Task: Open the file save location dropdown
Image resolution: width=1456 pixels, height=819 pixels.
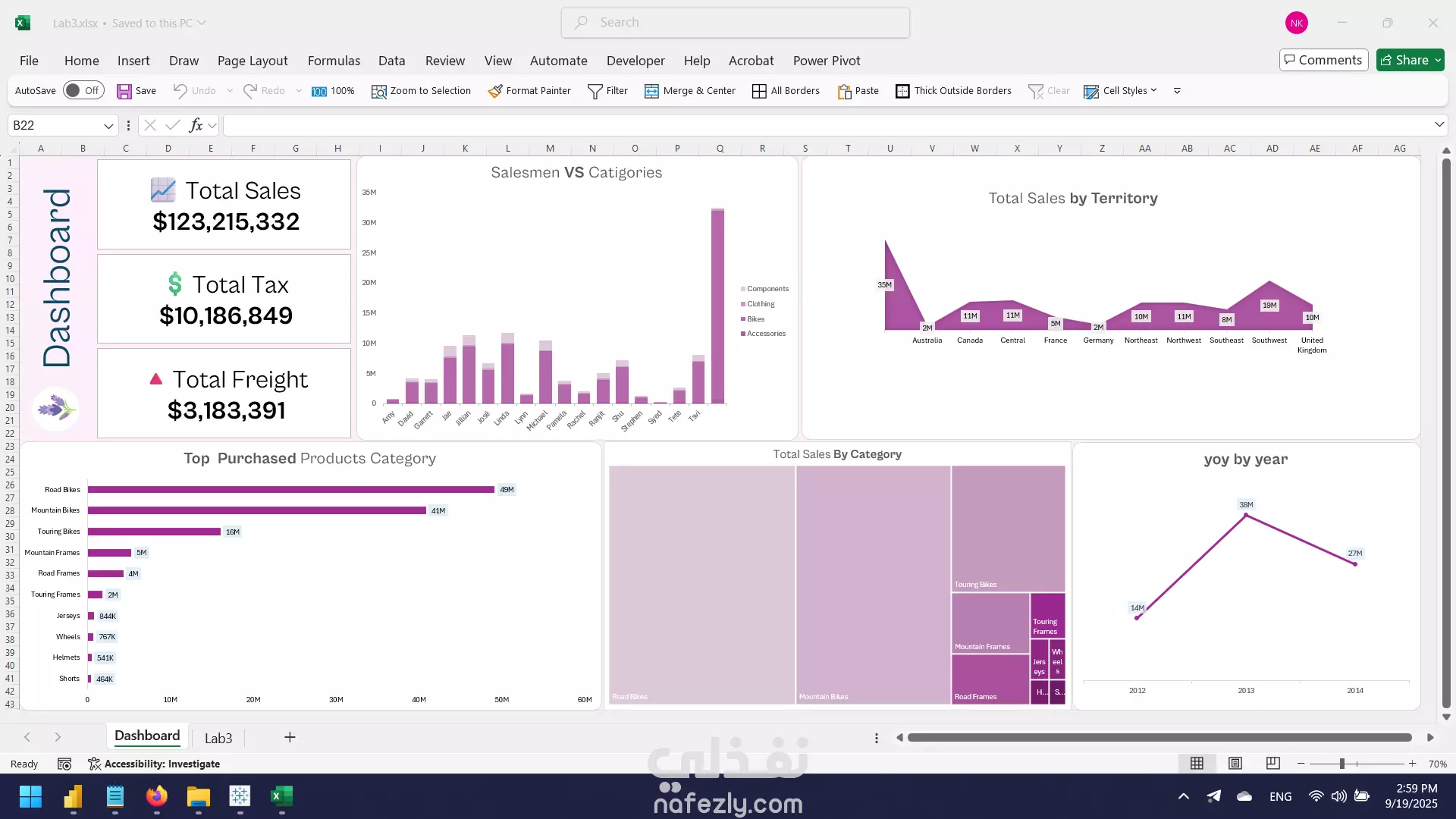Action: pyautogui.click(x=202, y=23)
